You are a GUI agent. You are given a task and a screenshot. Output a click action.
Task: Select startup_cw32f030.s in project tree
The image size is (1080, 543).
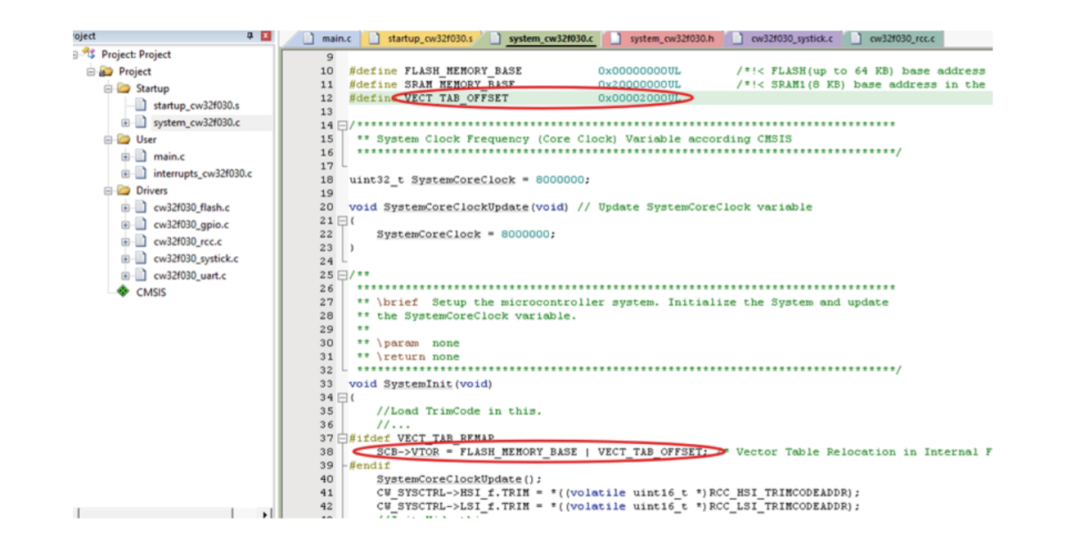(x=196, y=105)
